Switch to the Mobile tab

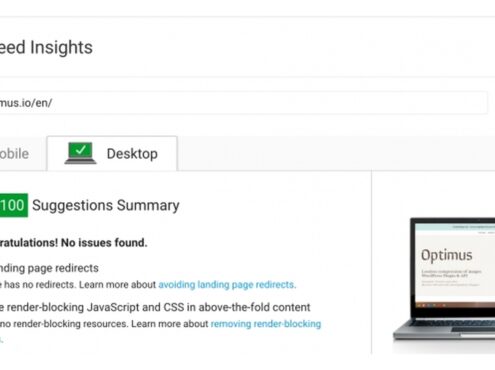(x=20, y=154)
